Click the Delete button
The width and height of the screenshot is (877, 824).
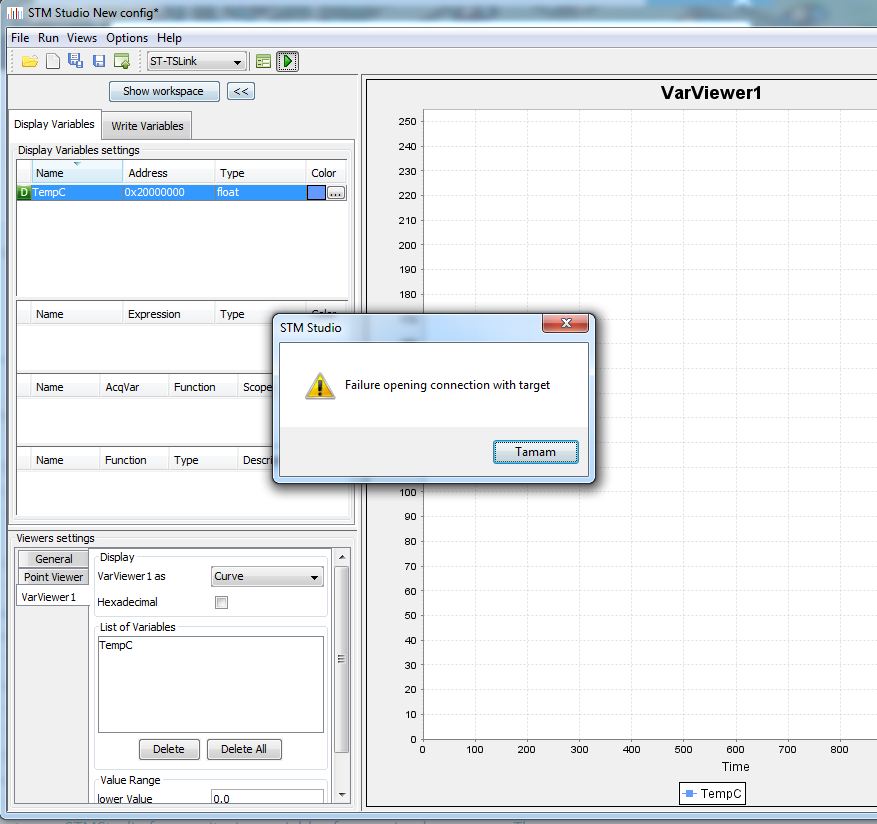pyautogui.click(x=169, y=749)
